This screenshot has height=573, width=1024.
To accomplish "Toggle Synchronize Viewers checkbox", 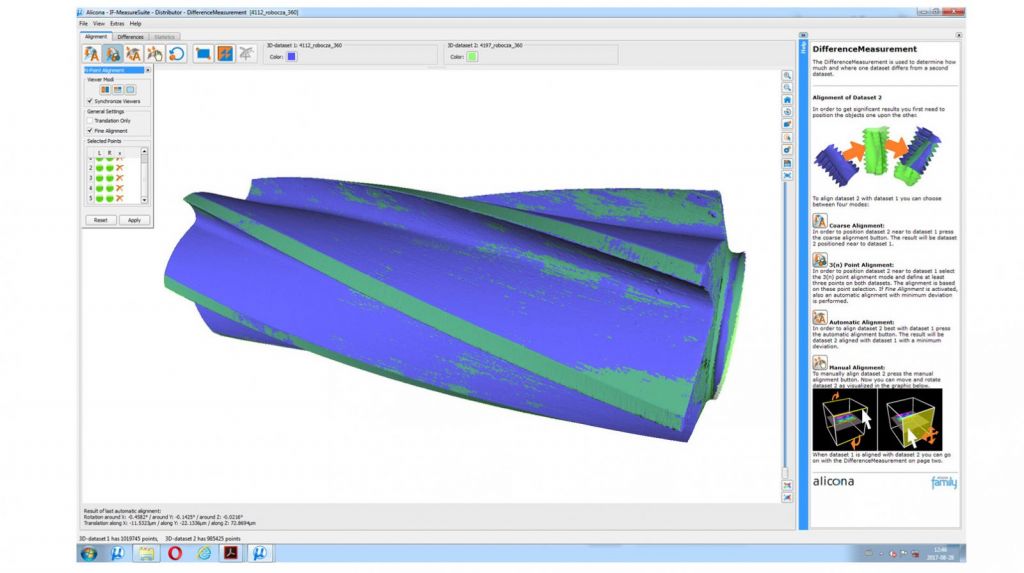I will (x=90, y=101).
